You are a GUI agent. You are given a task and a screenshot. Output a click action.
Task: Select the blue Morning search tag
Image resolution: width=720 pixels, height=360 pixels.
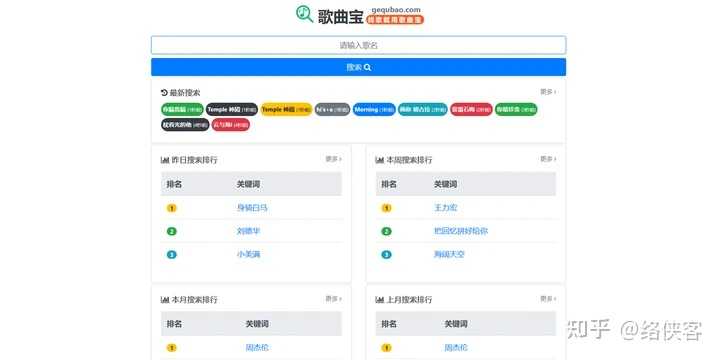click(x=374, y=109)
